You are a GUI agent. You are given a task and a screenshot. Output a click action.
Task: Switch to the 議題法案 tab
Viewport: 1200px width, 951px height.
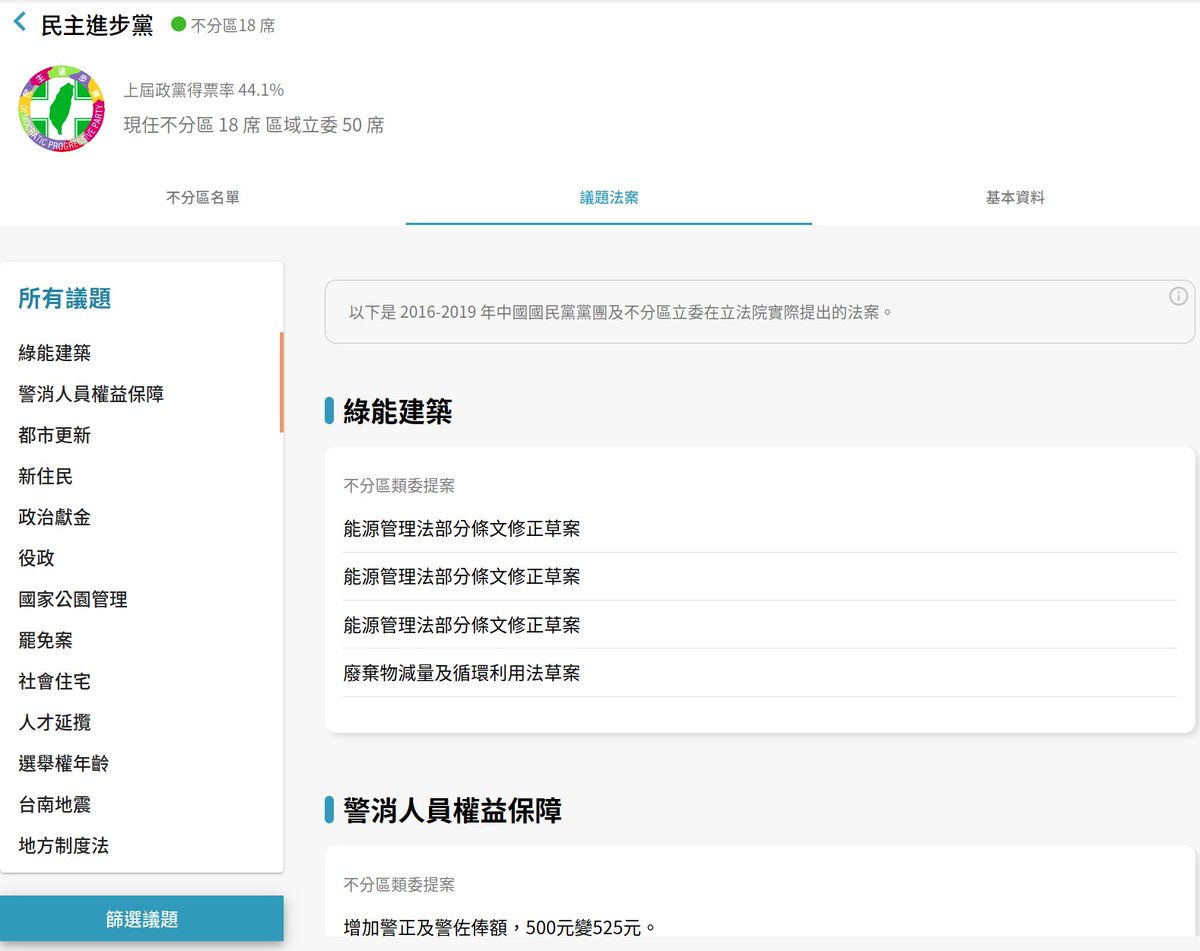609,198
